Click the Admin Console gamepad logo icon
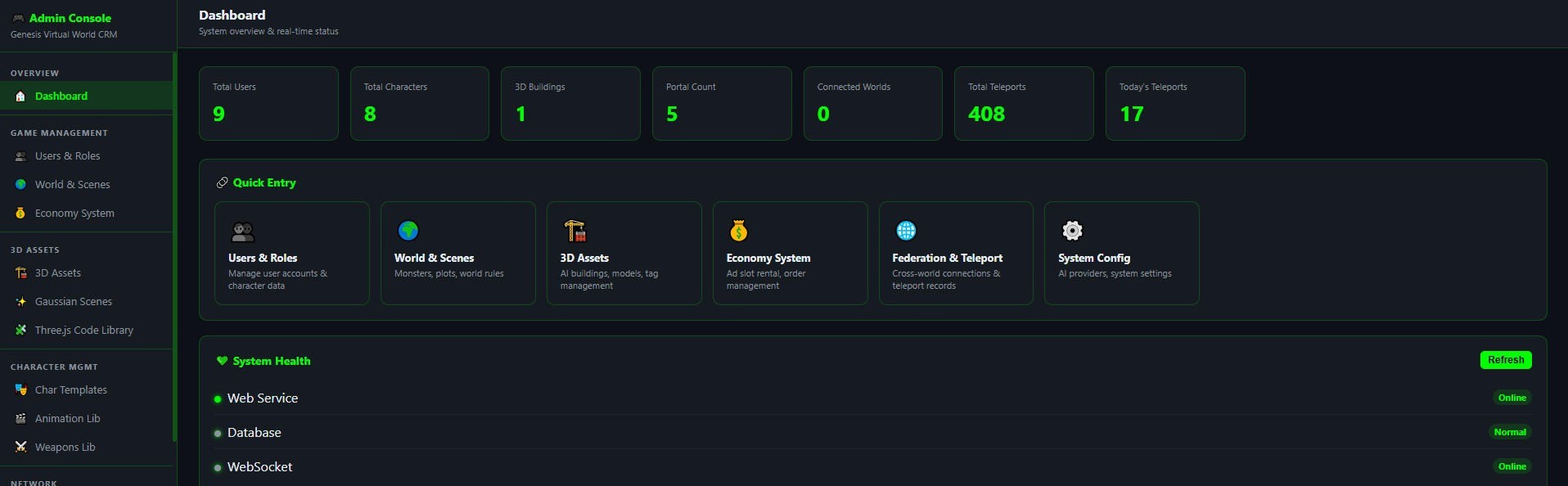The width and height of the screenshot is (1568, 486). (x=18, y=18)
